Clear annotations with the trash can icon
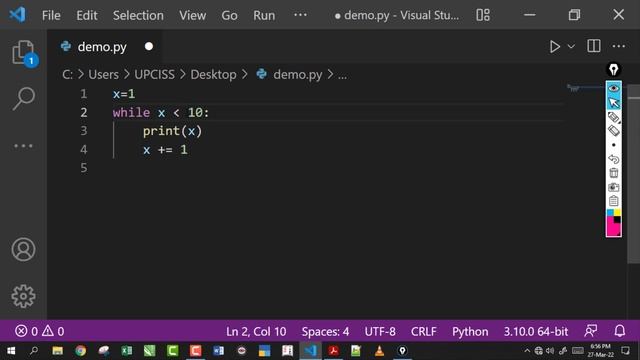This screenshot has height=360, width=640. pos(613,173)
